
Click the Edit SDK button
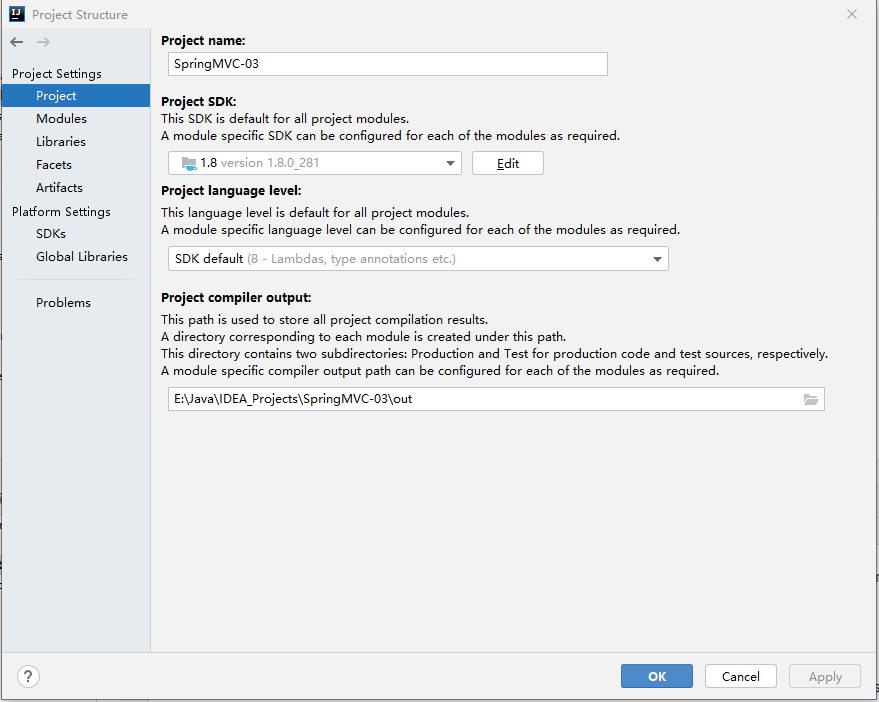coord(508,163)
